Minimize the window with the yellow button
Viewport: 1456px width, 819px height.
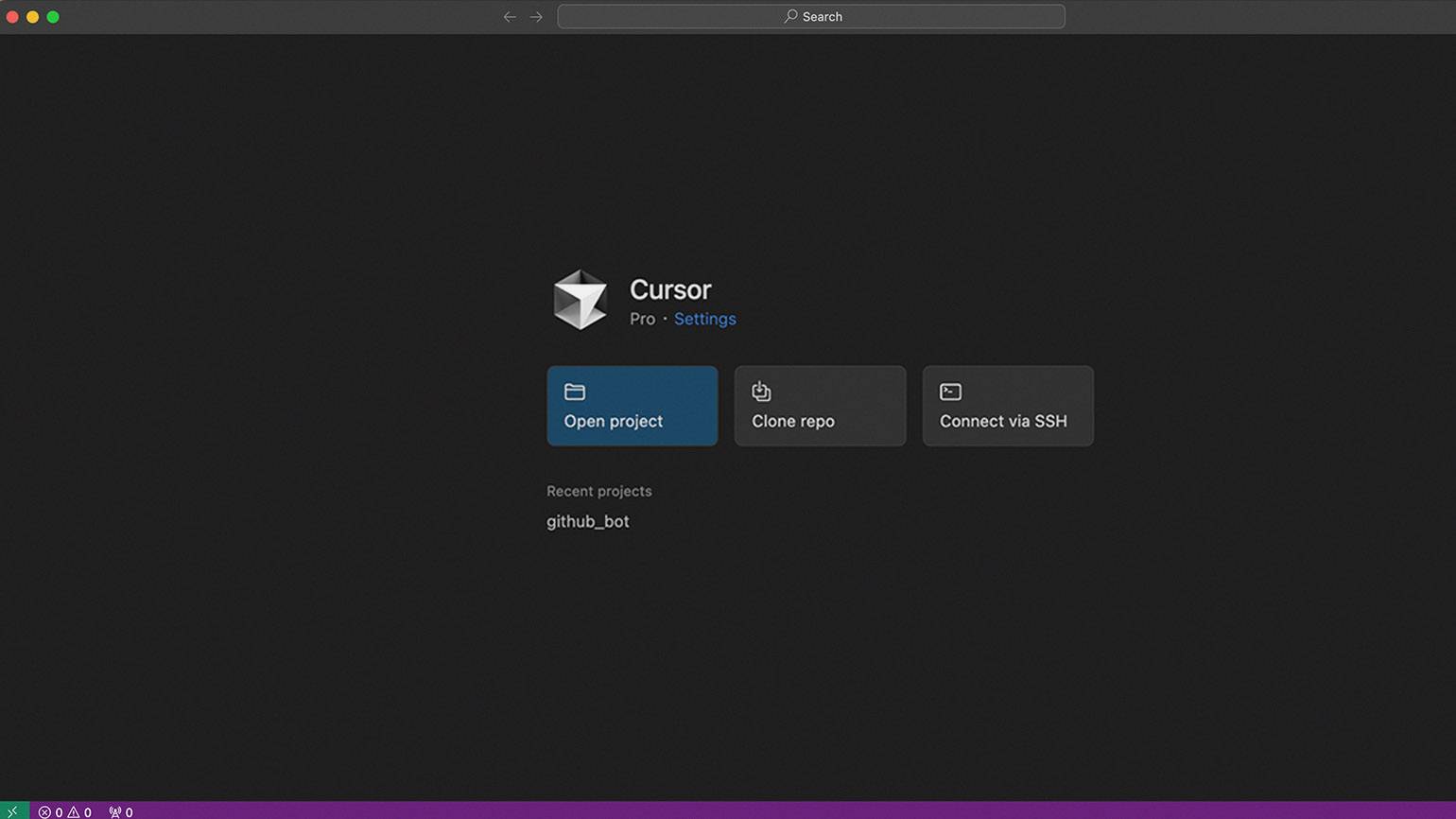click(x=32, y=17)
